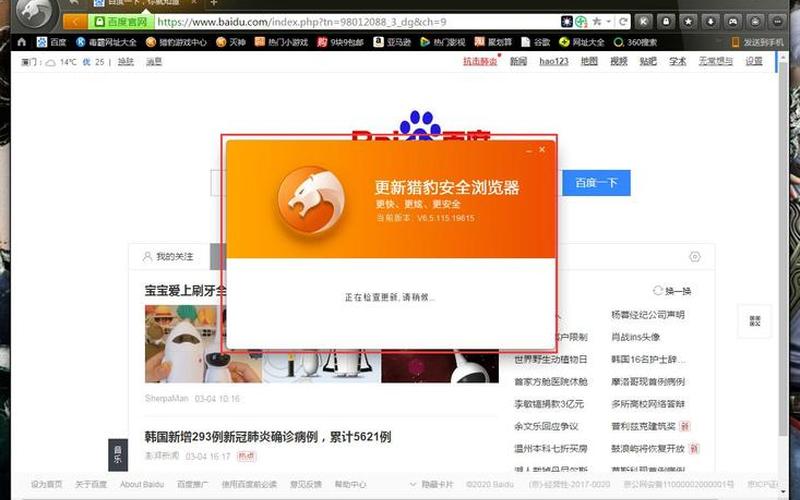Open 地图 in Baidu navigation

(x=589, y=61)
